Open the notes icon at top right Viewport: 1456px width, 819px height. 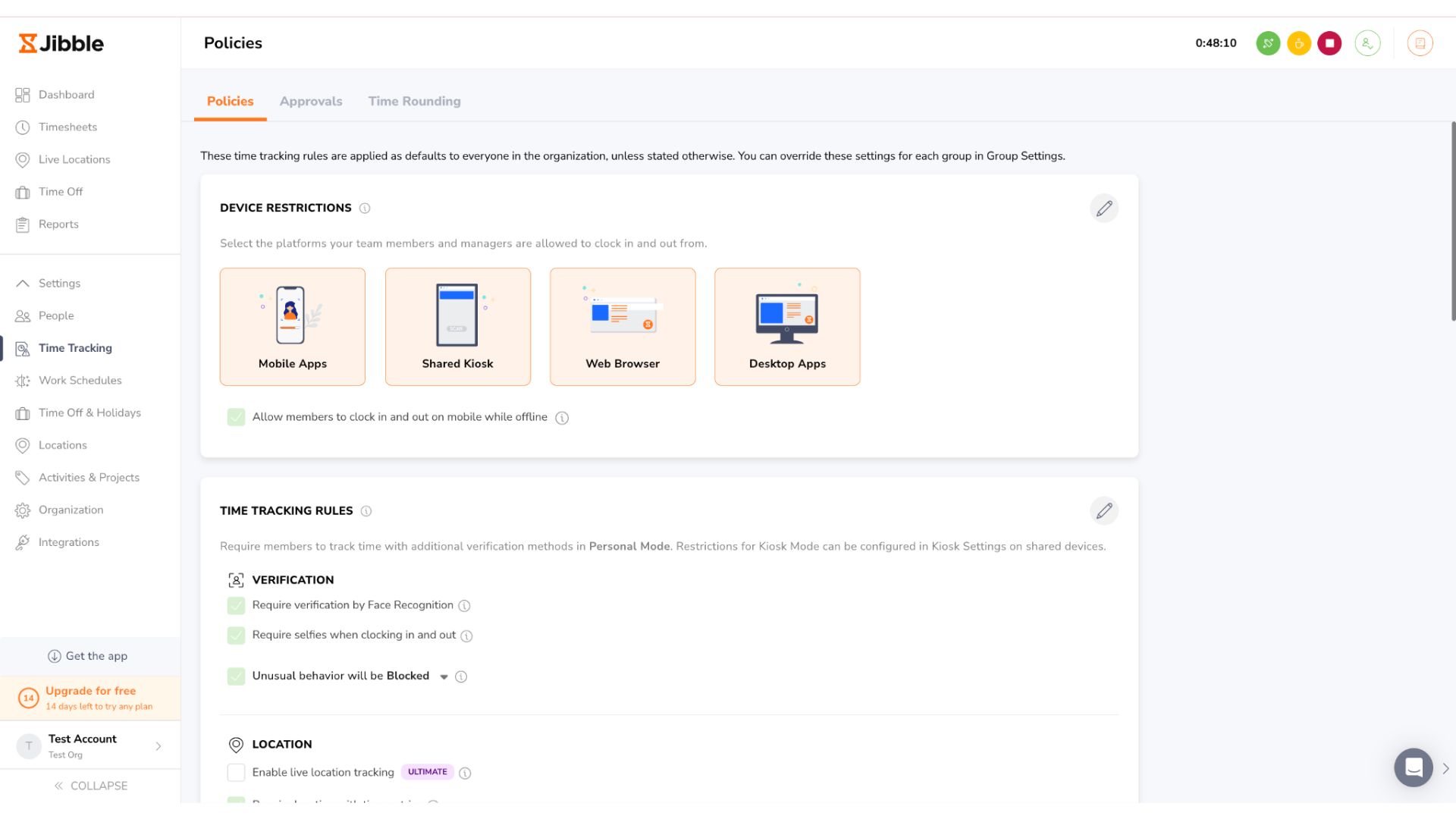pyautogui.click(x=1420, y=43)
